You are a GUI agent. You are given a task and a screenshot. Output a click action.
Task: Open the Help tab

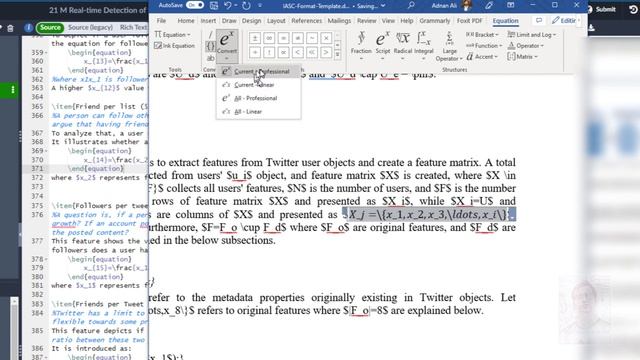coord(407,20)
